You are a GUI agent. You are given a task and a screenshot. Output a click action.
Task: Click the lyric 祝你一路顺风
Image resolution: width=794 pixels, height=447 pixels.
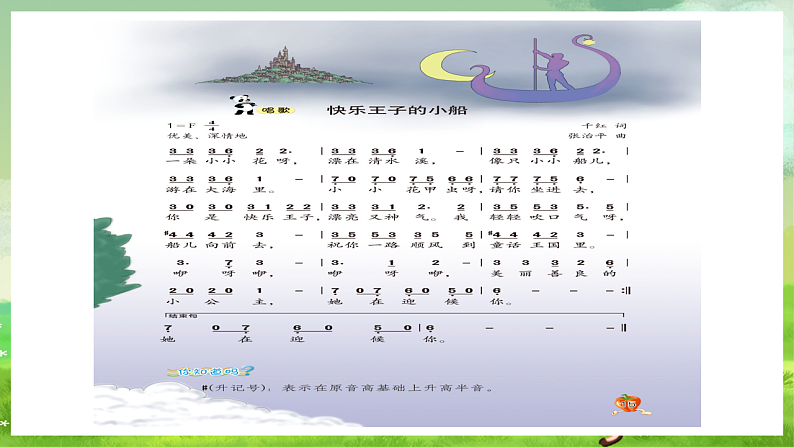point(385,245)
